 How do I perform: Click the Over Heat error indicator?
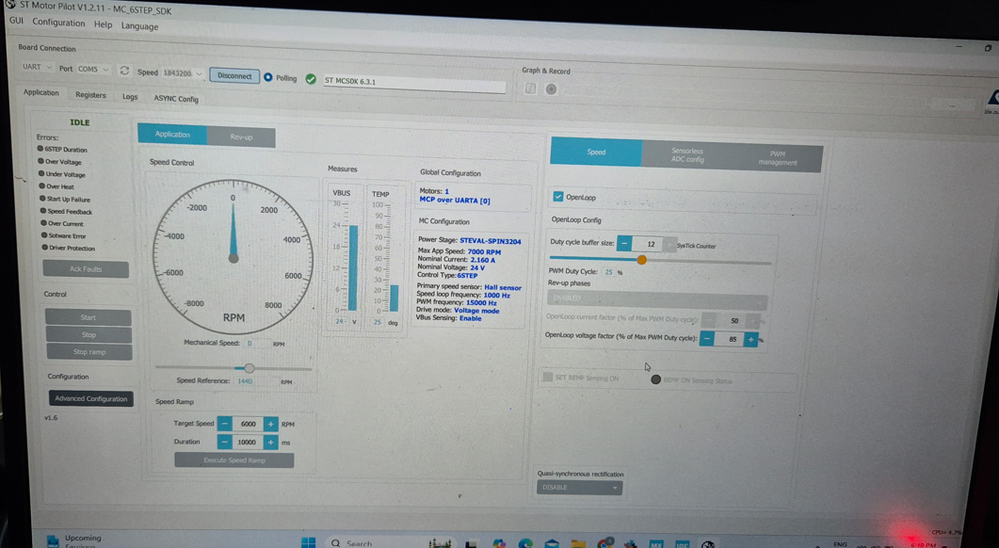pos(42,186)
